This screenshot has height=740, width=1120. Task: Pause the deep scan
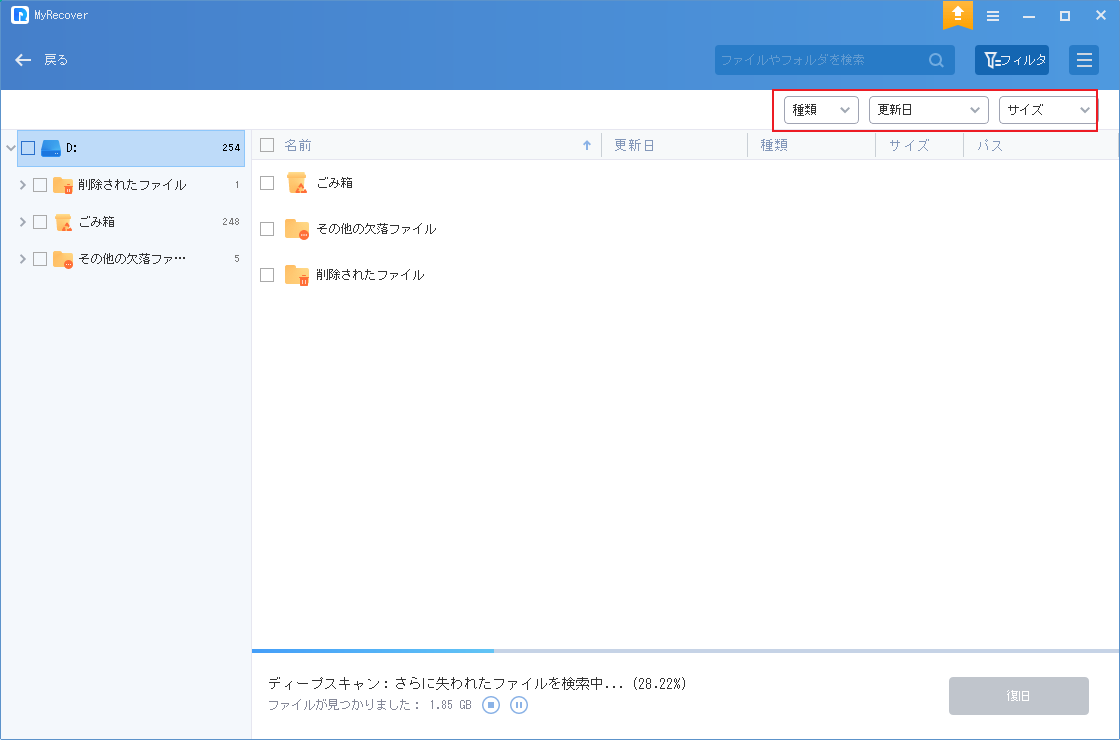click(x=519, y=705)
